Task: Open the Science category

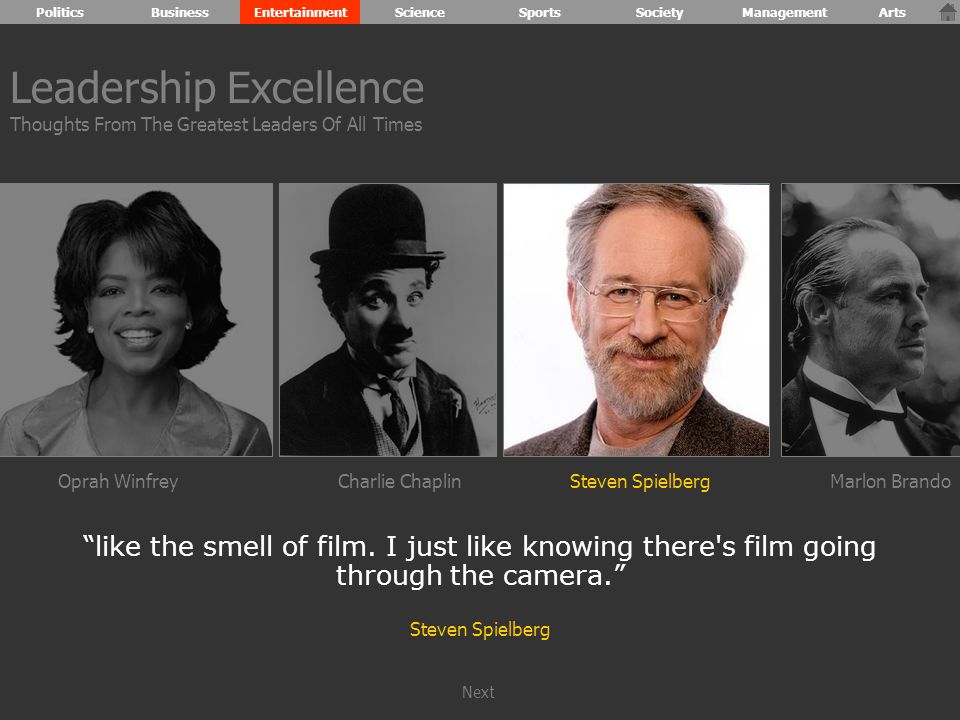Action: [419, 12]
